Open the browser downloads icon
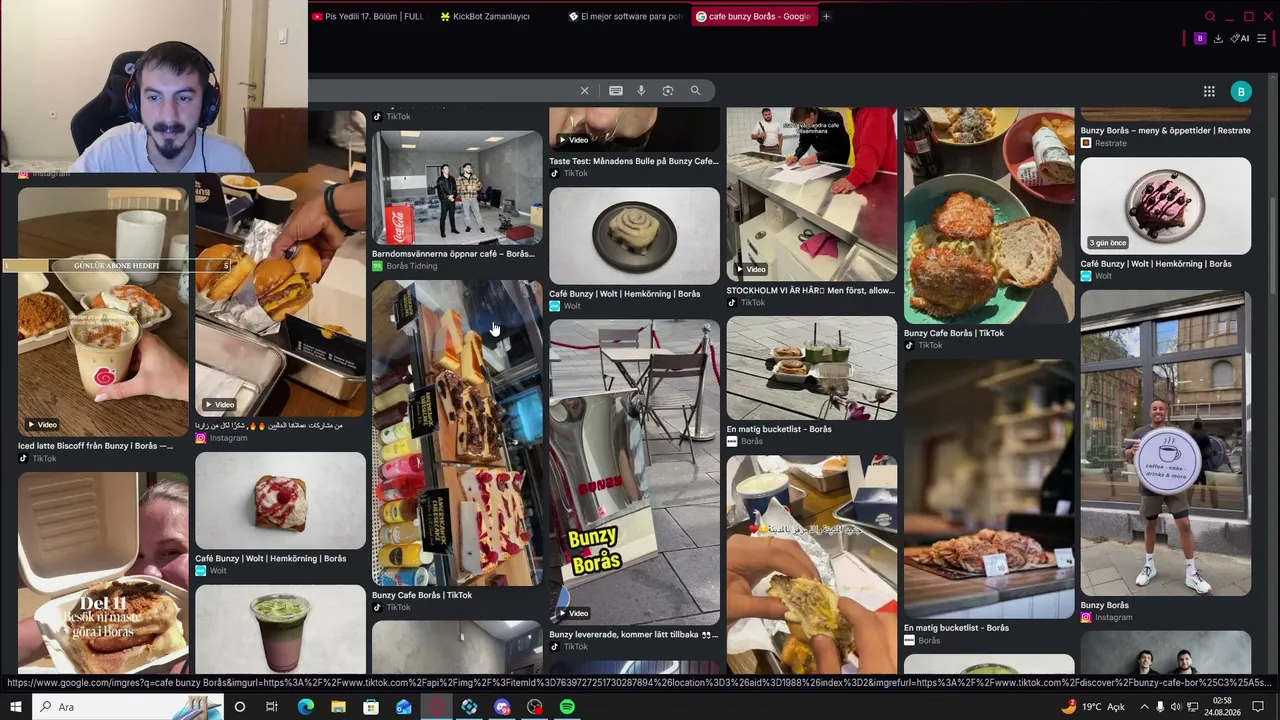This screenshot has height=720, width=1280. pos(1218,38)
